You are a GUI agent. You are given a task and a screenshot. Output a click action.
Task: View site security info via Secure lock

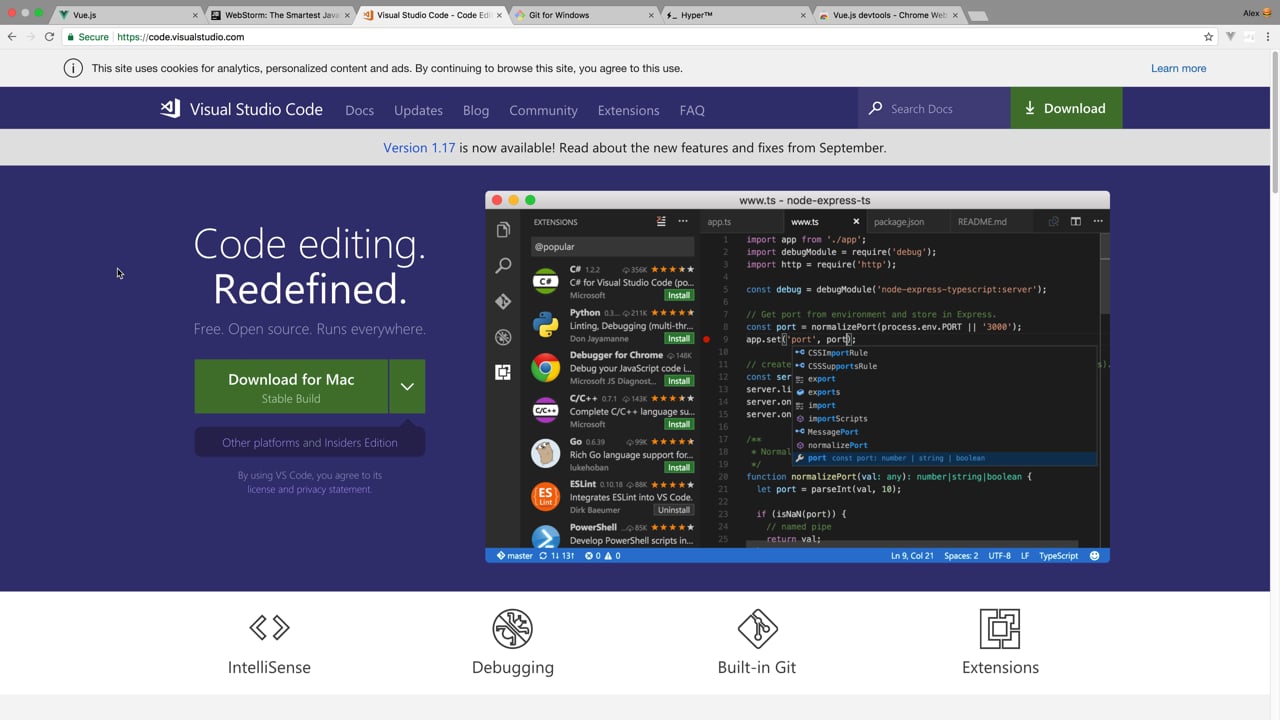pyautogui.click(x=87, y=37)
